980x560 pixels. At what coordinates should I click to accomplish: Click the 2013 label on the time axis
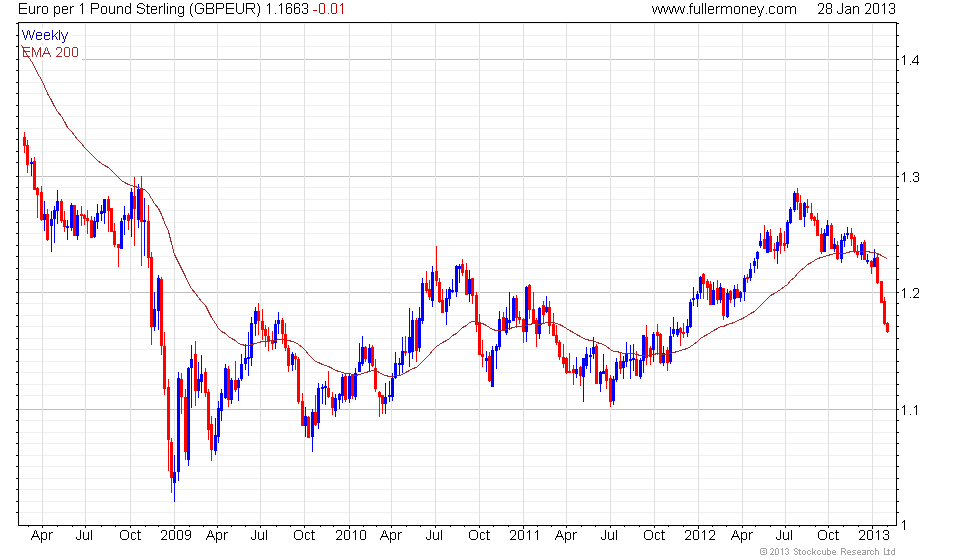pyautogui.click(x=874, y=535)
